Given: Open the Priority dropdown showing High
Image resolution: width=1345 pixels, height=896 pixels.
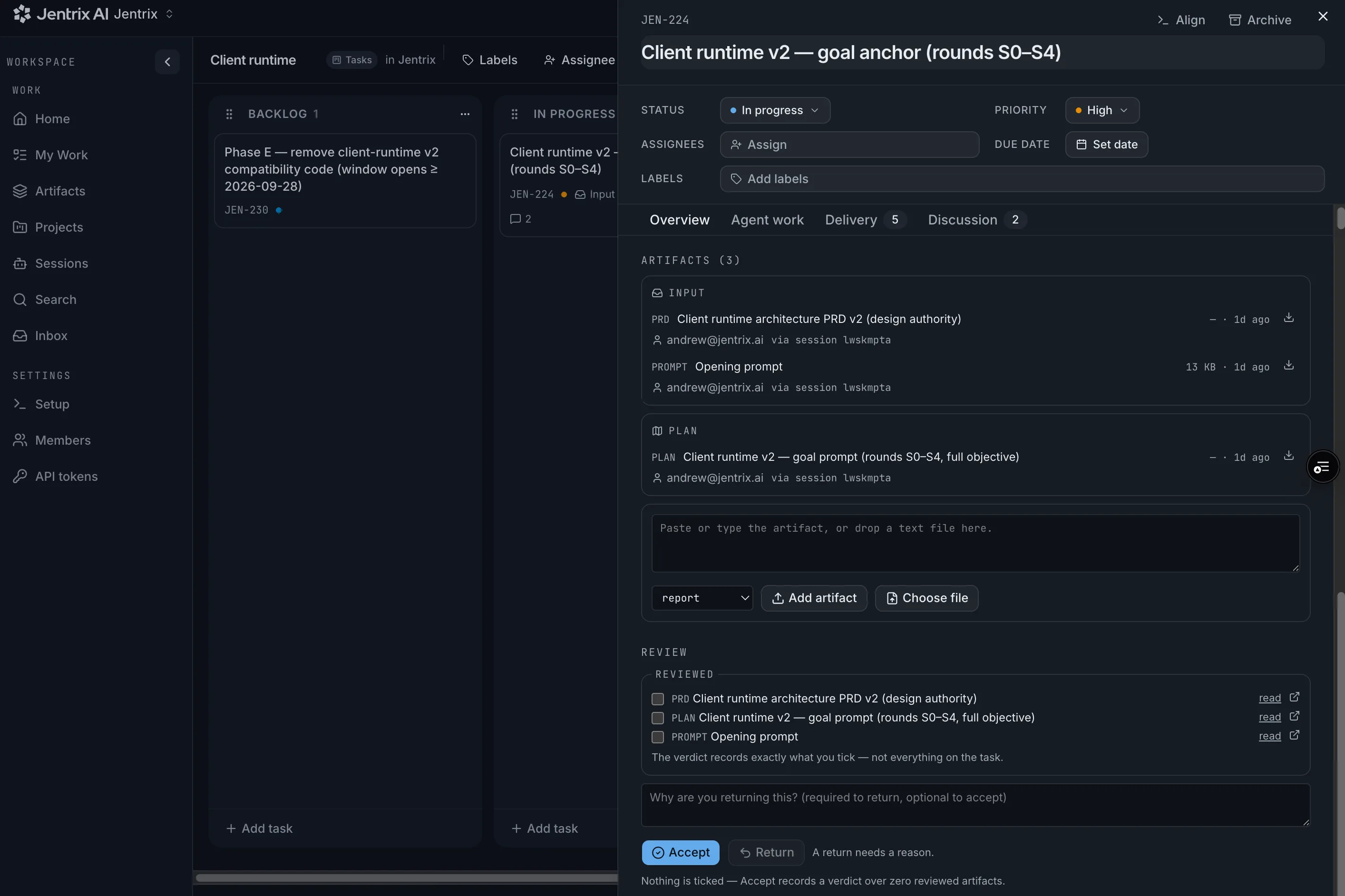Looking at the screenshot, I should coord(1102,110).
